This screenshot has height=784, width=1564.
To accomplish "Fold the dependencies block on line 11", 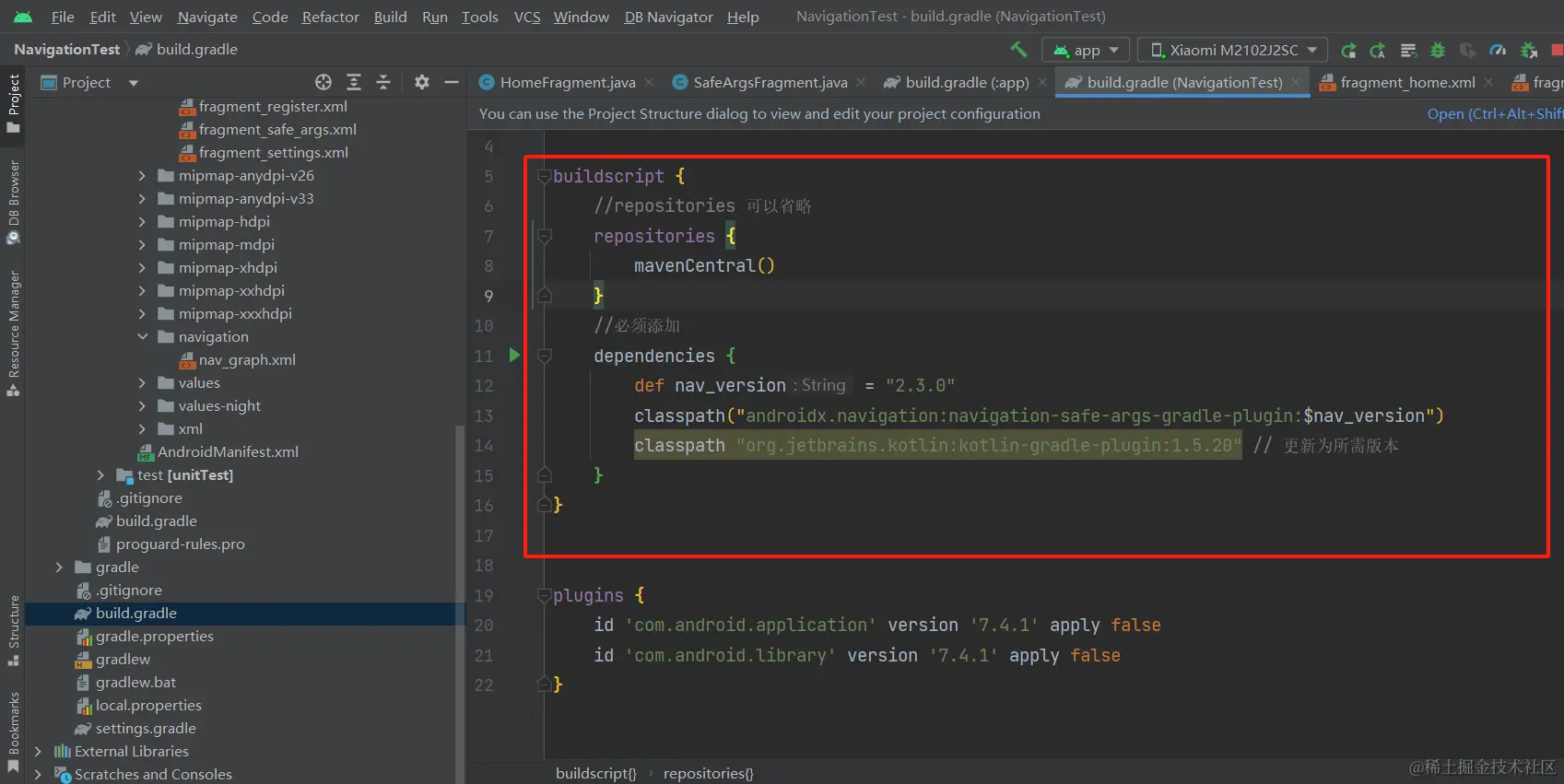I will [x=545, y=356].
